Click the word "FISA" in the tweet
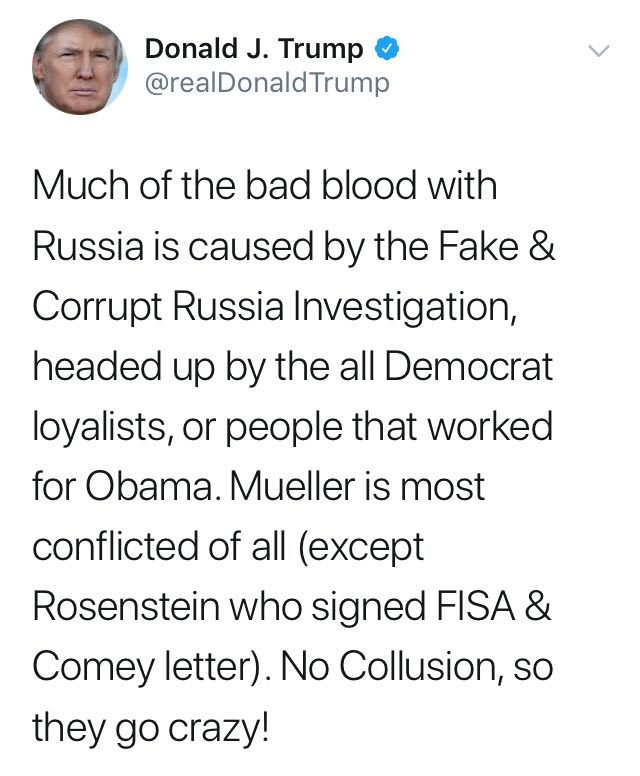This screenshot has width=640, height=776. pyautogui.click(x=475, y=607)
